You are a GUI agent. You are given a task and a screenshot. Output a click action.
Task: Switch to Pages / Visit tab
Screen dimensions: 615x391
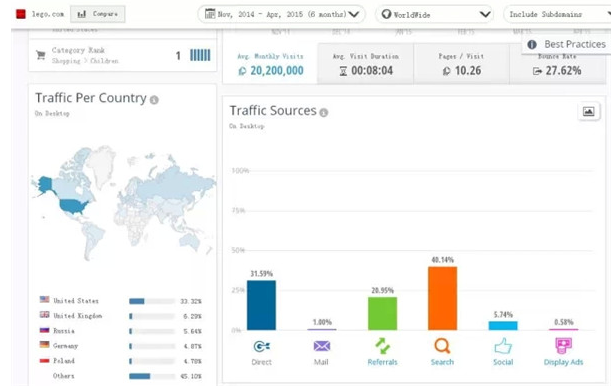[461, 64]
